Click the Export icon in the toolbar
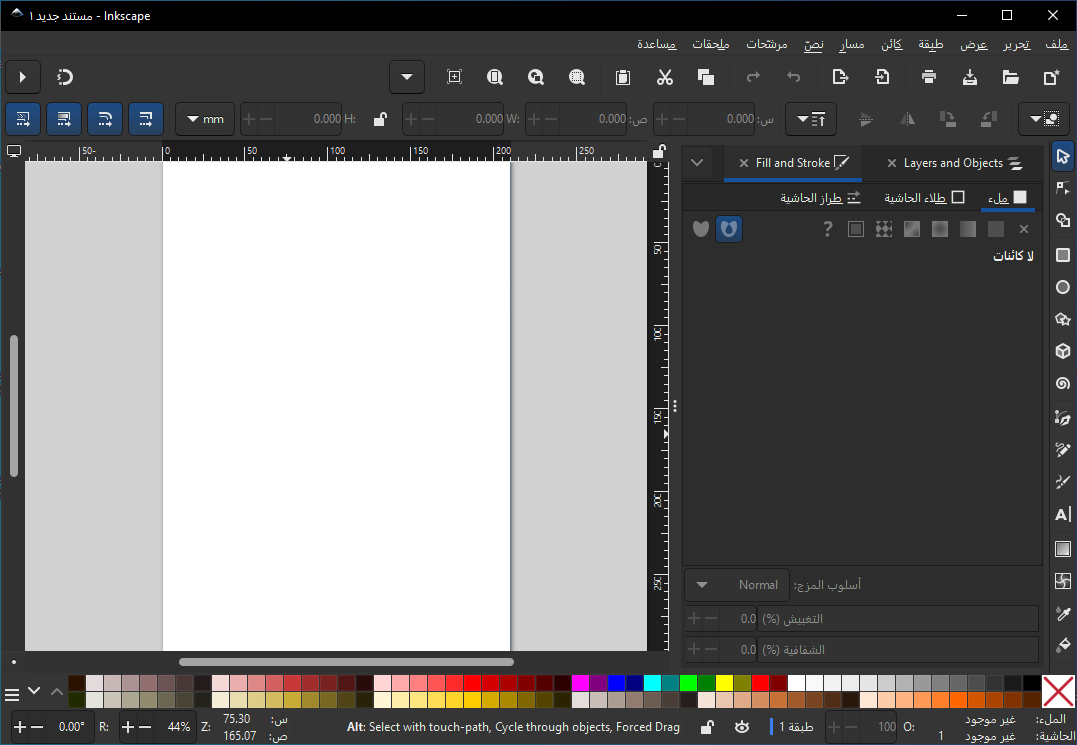The image size is (1077, 745). [x=840, y=78]
